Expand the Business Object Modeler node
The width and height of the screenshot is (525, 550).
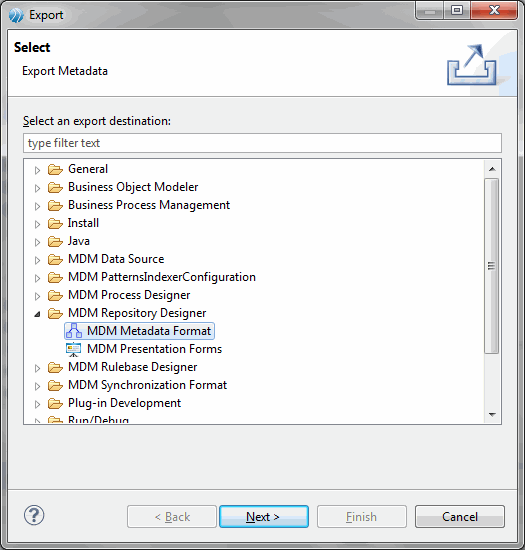coord(37,188)
